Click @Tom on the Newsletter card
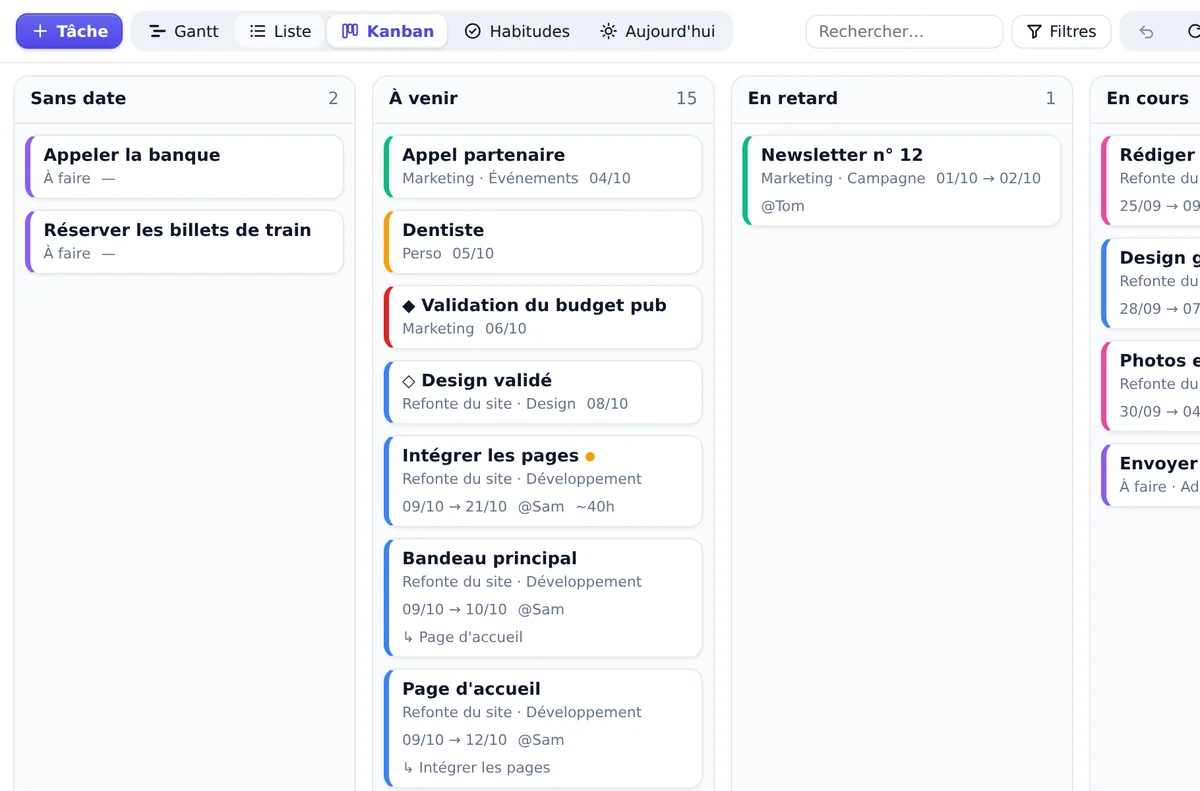Image resolution: width=1200 pixels, height=791 pixels. tap(783, 206)
